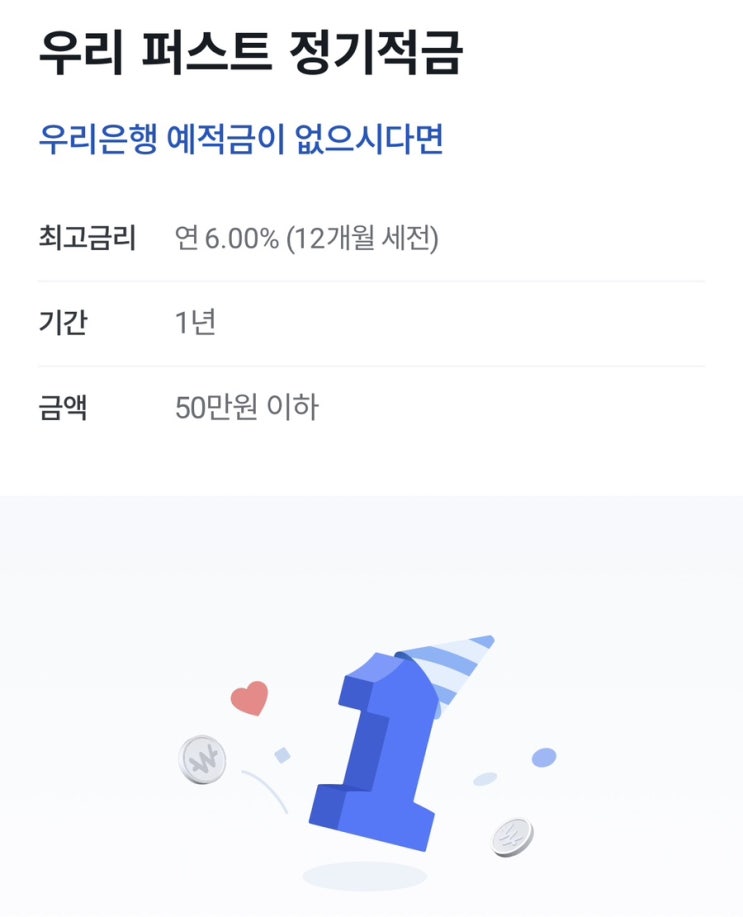Tap the pale blue oval confetti
Viewport: 743px width, 917px height.
click(485, 778)
